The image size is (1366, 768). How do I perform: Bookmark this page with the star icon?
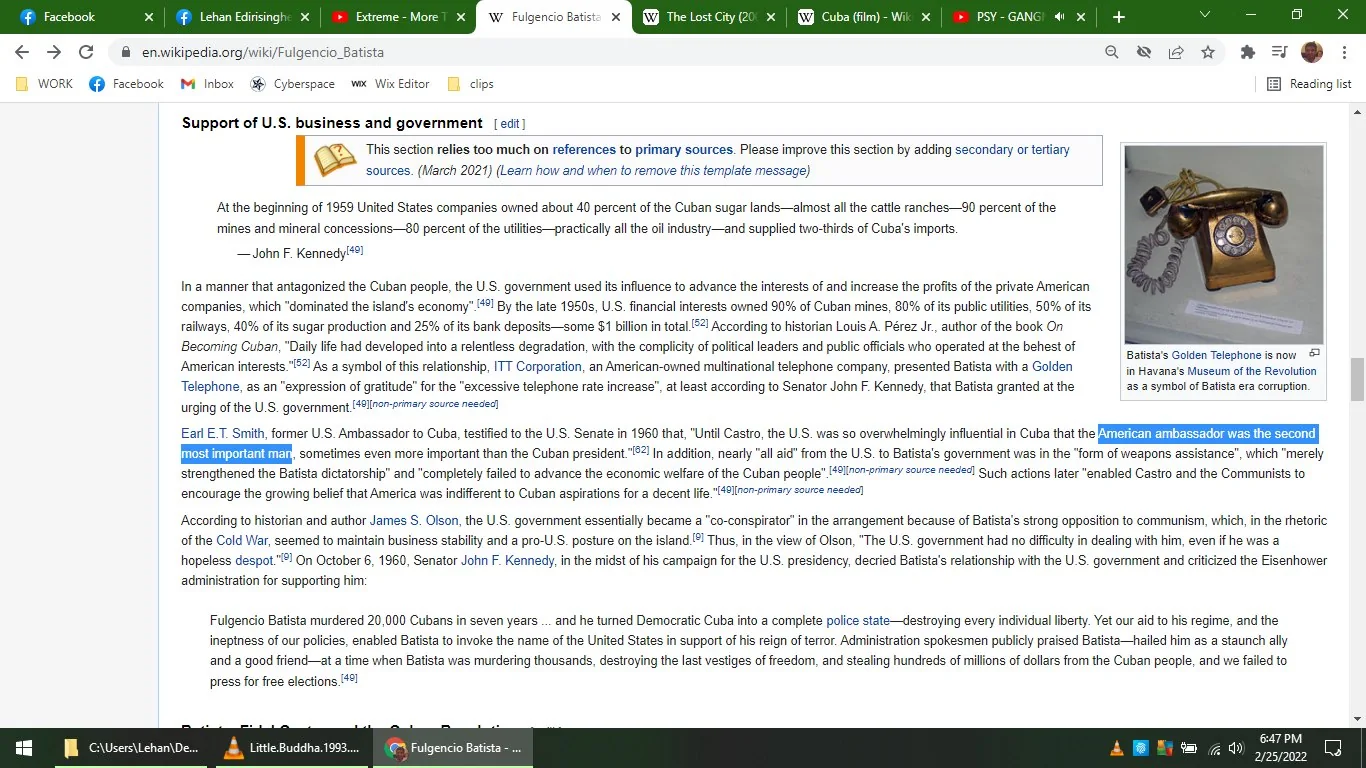[x=1208, y=52]
